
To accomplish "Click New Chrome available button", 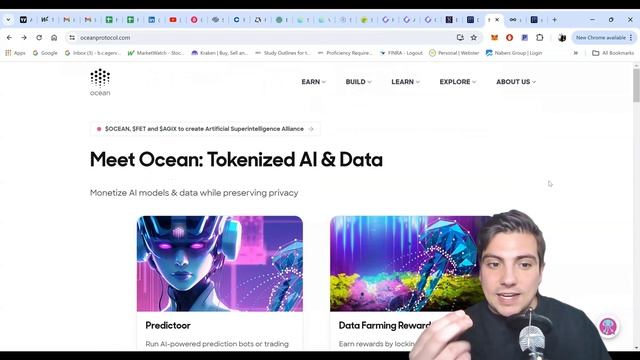I will click(x=600, y=38).
